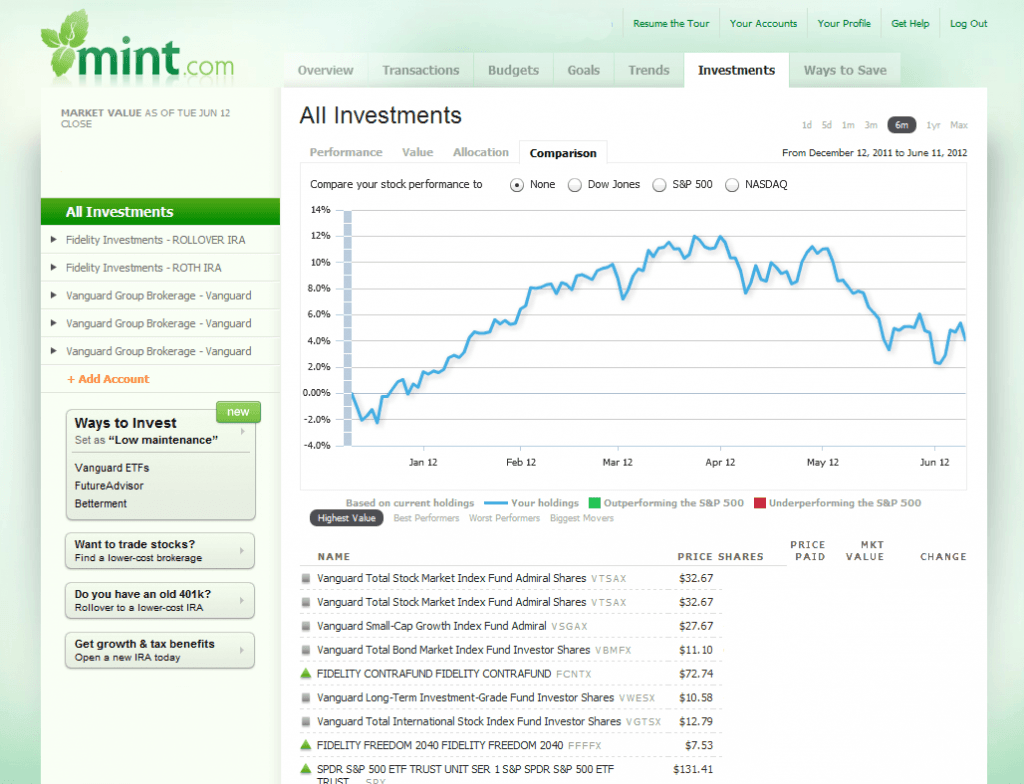The width and height of the screenshot is (1024, 784).
Task: Set chart range to 5d
Action: click(x=827, y=125)
